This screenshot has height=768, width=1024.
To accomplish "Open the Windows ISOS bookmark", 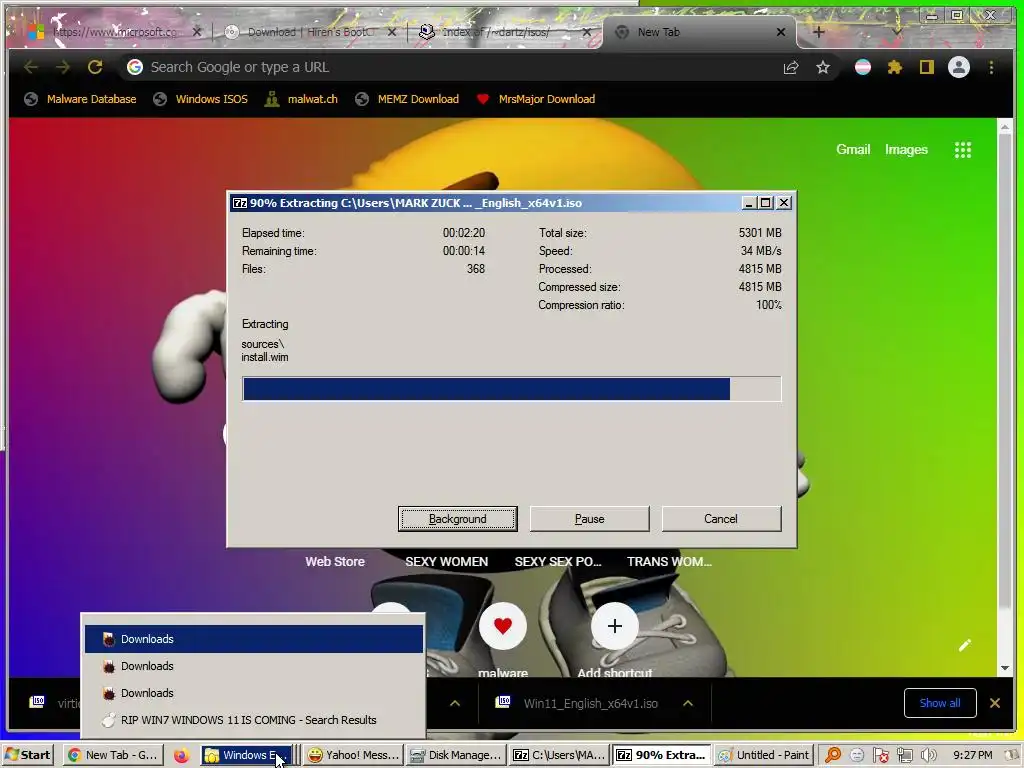I will click(x=200, y=99).
